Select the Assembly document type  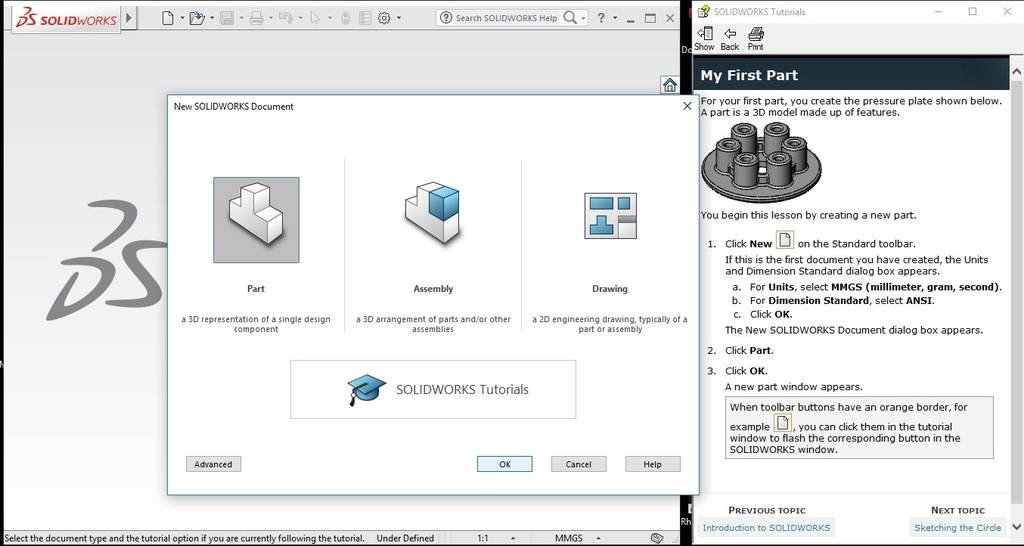tap(433, 213)
